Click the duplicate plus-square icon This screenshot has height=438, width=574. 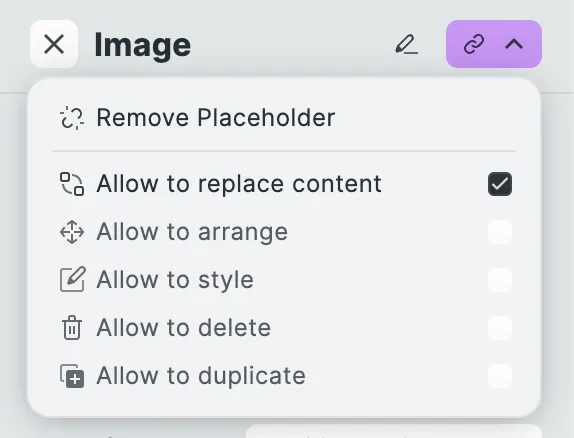tap(72, 376)
